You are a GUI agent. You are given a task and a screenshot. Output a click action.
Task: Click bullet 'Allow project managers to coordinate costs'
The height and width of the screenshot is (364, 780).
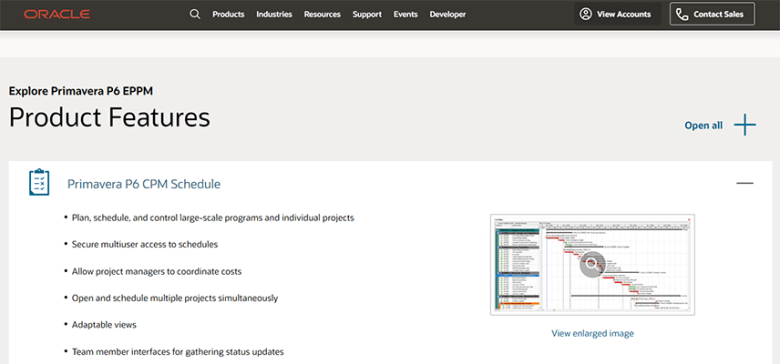(157, 272)
